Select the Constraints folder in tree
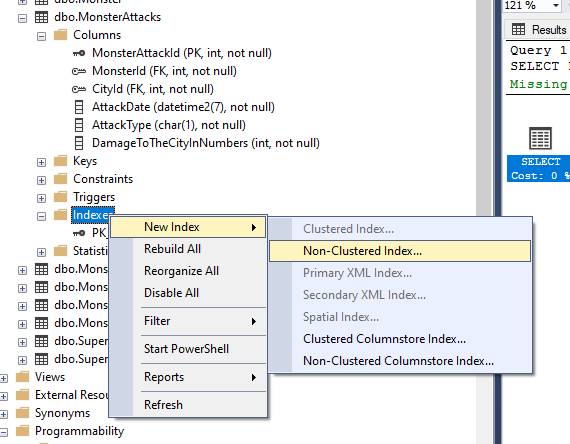Screen dimensions: 570x444 [103, 179]
